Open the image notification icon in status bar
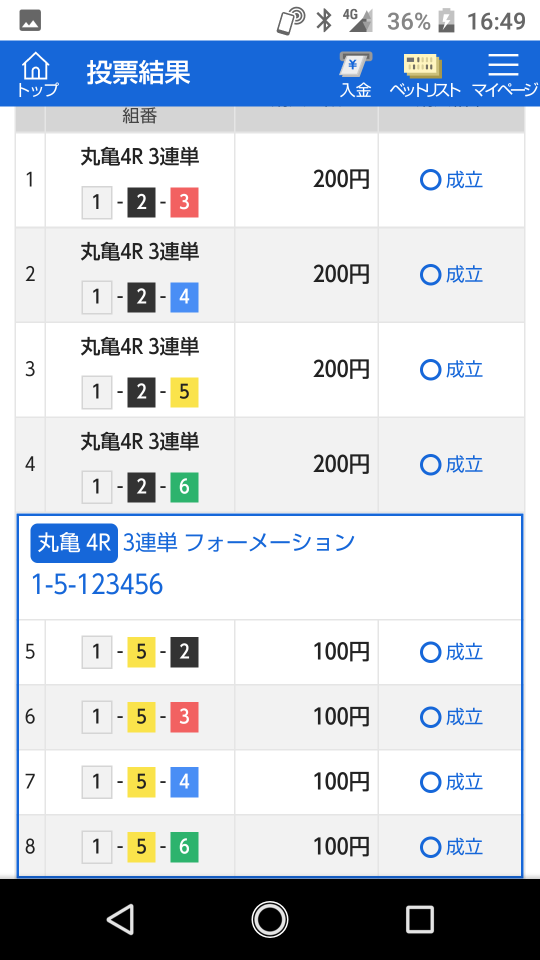540x960 pixels. click(x=30, y=21)
